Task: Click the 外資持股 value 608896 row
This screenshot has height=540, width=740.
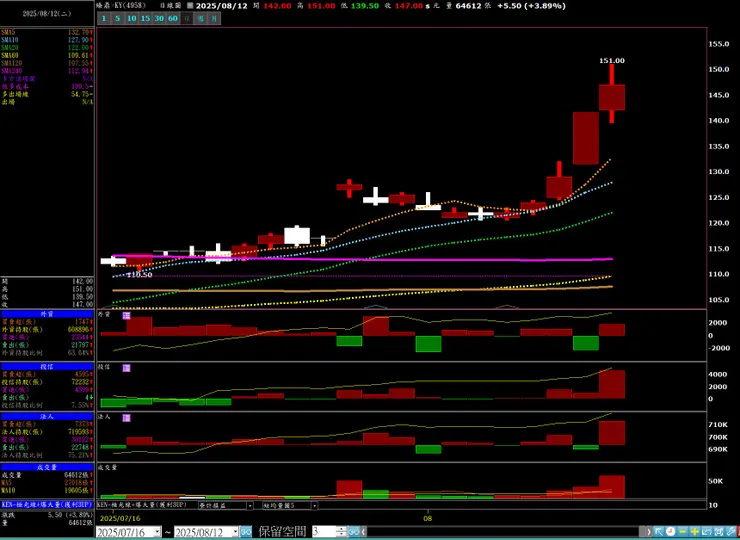Action: point(47,329)
